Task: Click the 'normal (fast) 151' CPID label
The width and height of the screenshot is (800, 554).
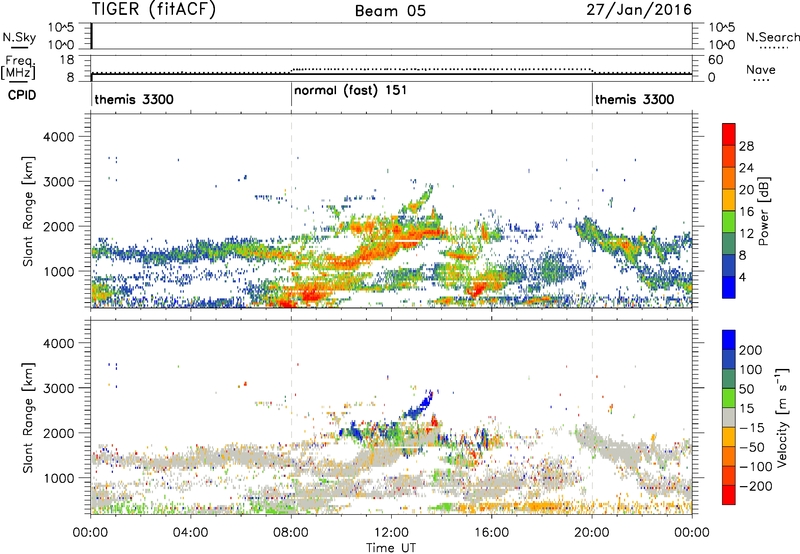Action: click(351, 91)
